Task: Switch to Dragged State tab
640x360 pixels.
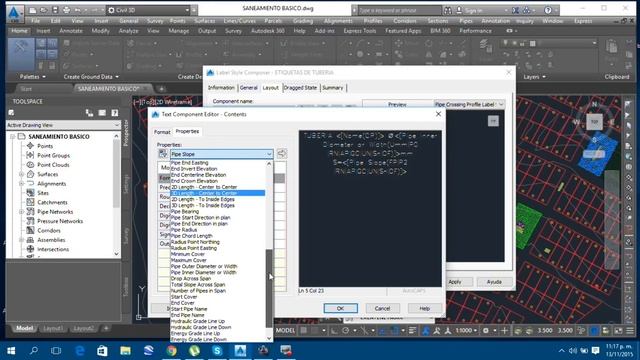Action: (300, 88)
